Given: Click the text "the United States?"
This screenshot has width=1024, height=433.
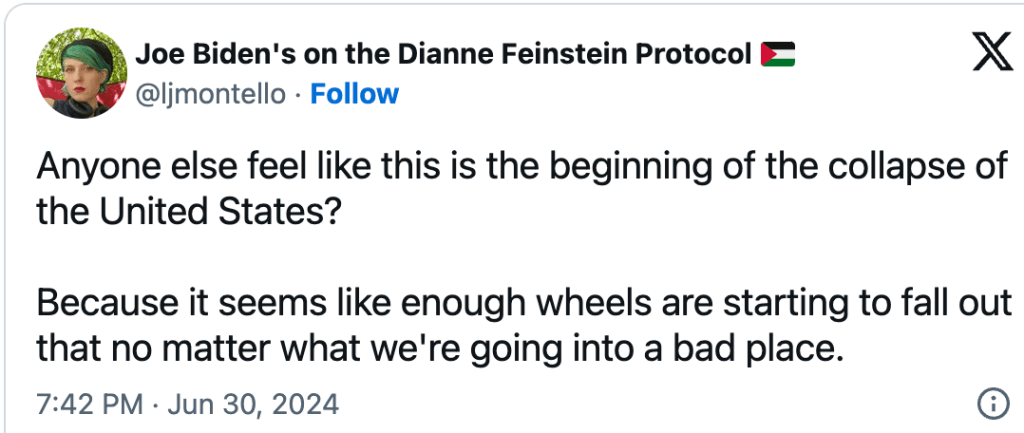Looking at the screenshot, I should tap(188, 211).
